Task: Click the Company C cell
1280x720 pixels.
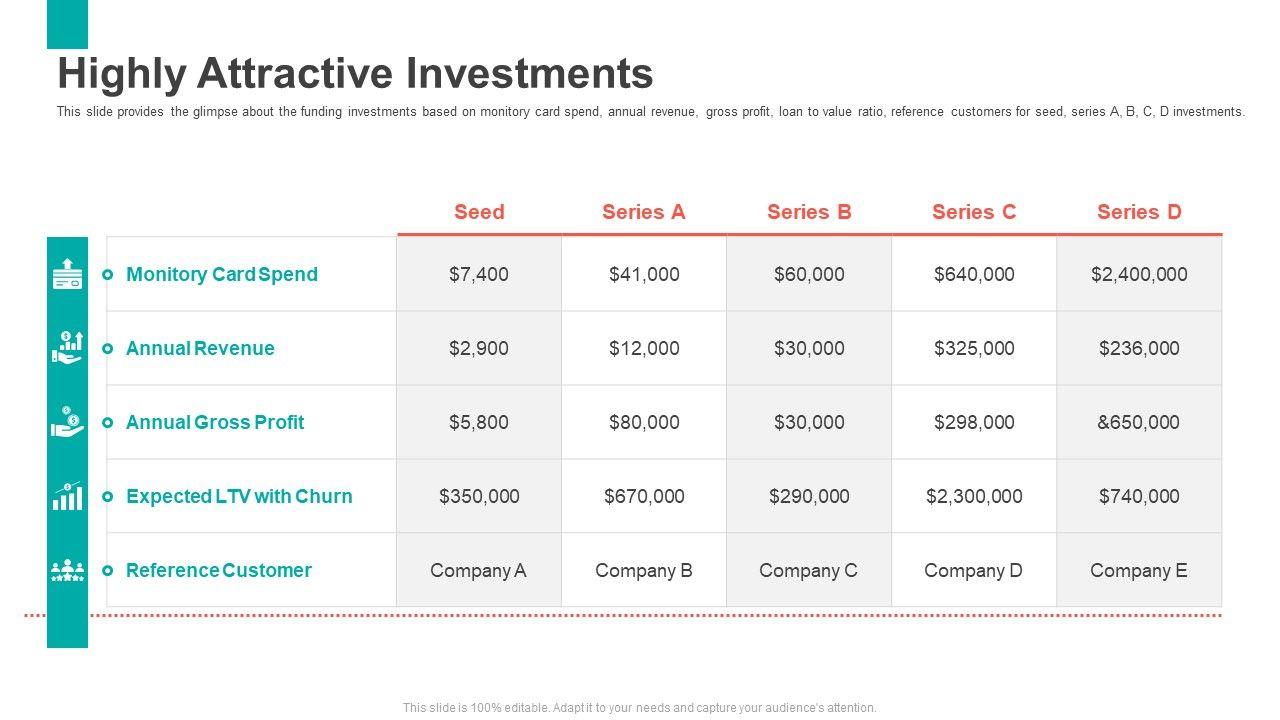Action: click(x=808, y=570)
